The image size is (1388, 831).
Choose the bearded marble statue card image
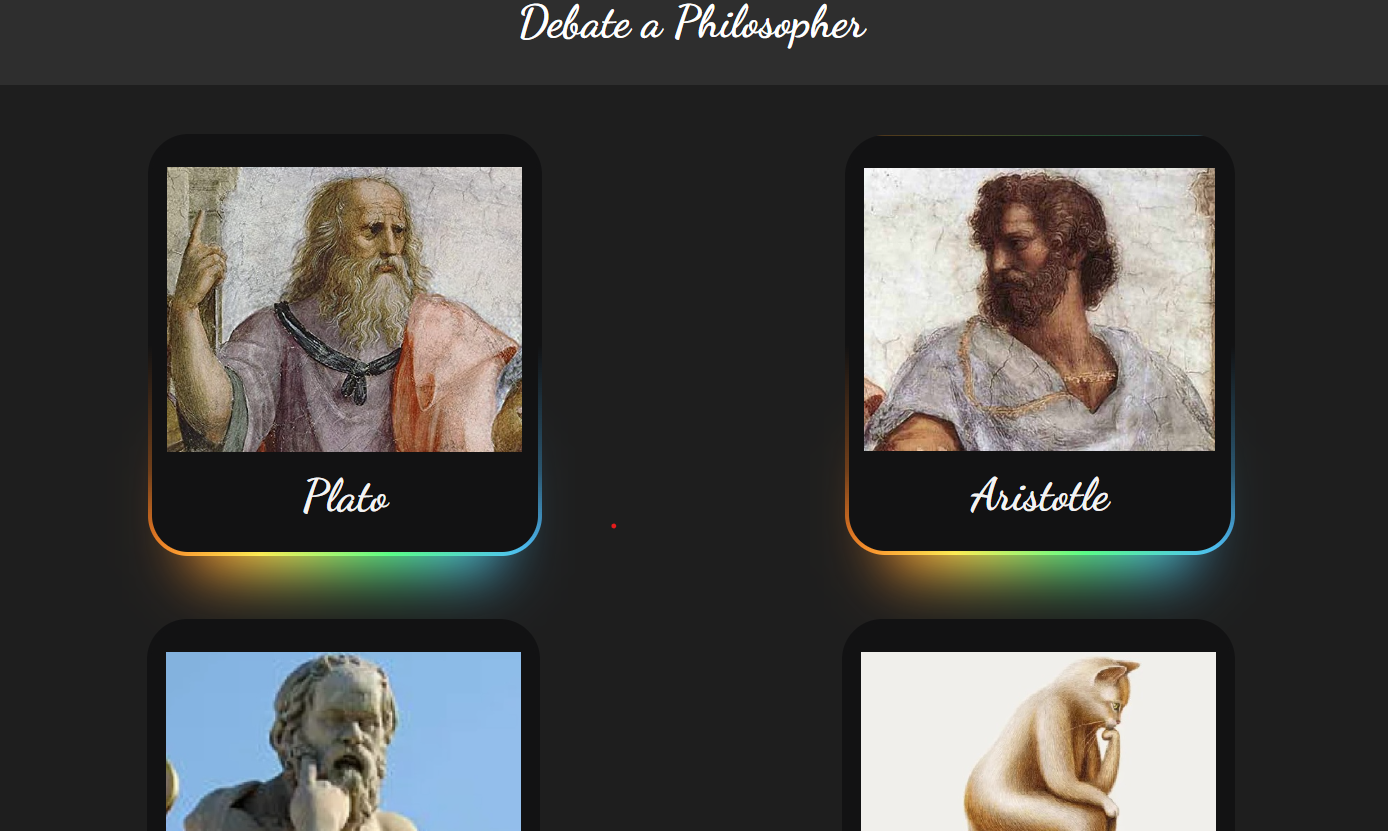coord(343,741)
